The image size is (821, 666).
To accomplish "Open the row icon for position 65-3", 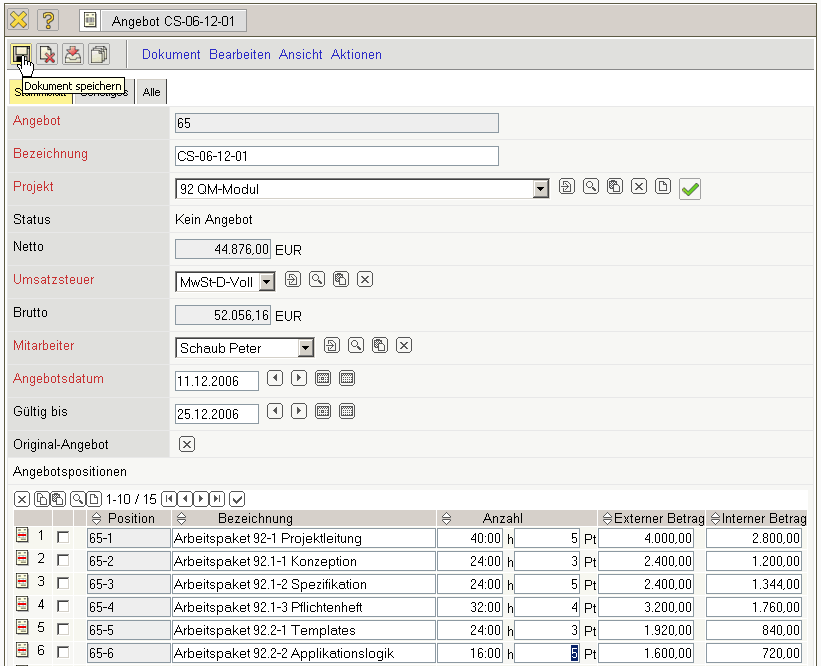I will pyautogui.click(x=22, y=583).
